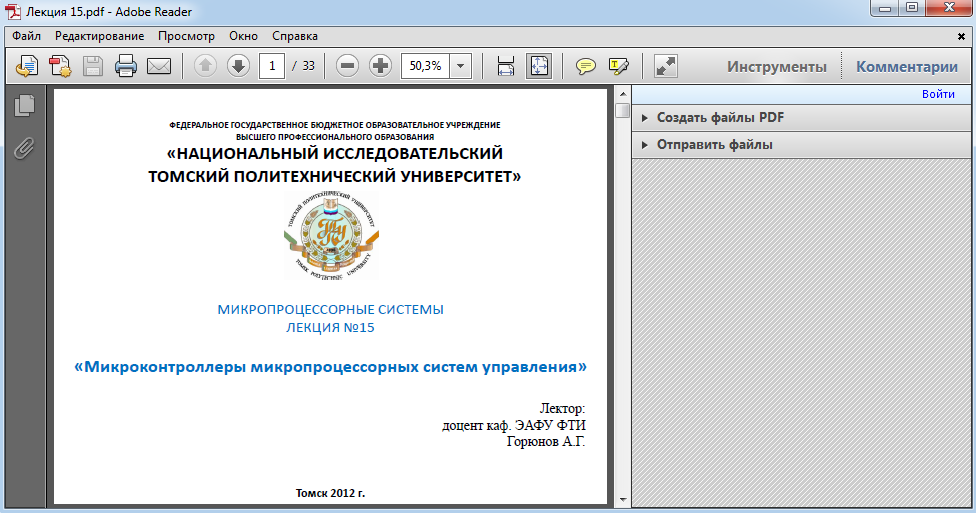Open the attachments paperclip panel
This screenshot has height=513, width=976.
pos(24,148)
